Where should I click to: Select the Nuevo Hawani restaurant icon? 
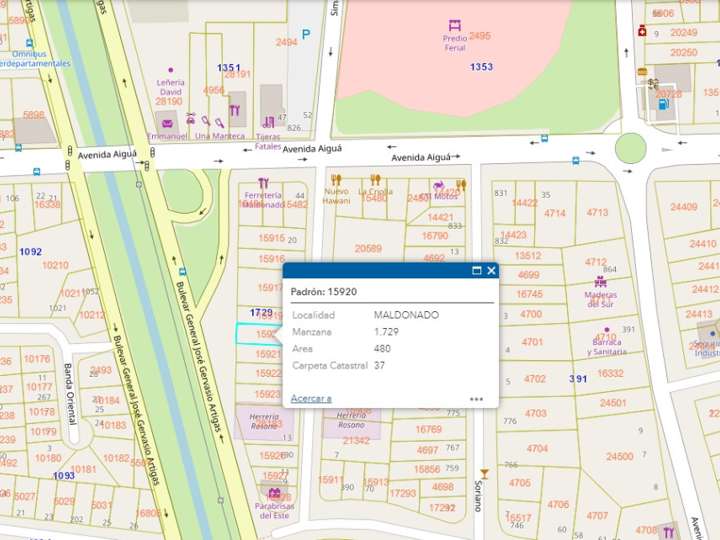click(x=336, y=179)
